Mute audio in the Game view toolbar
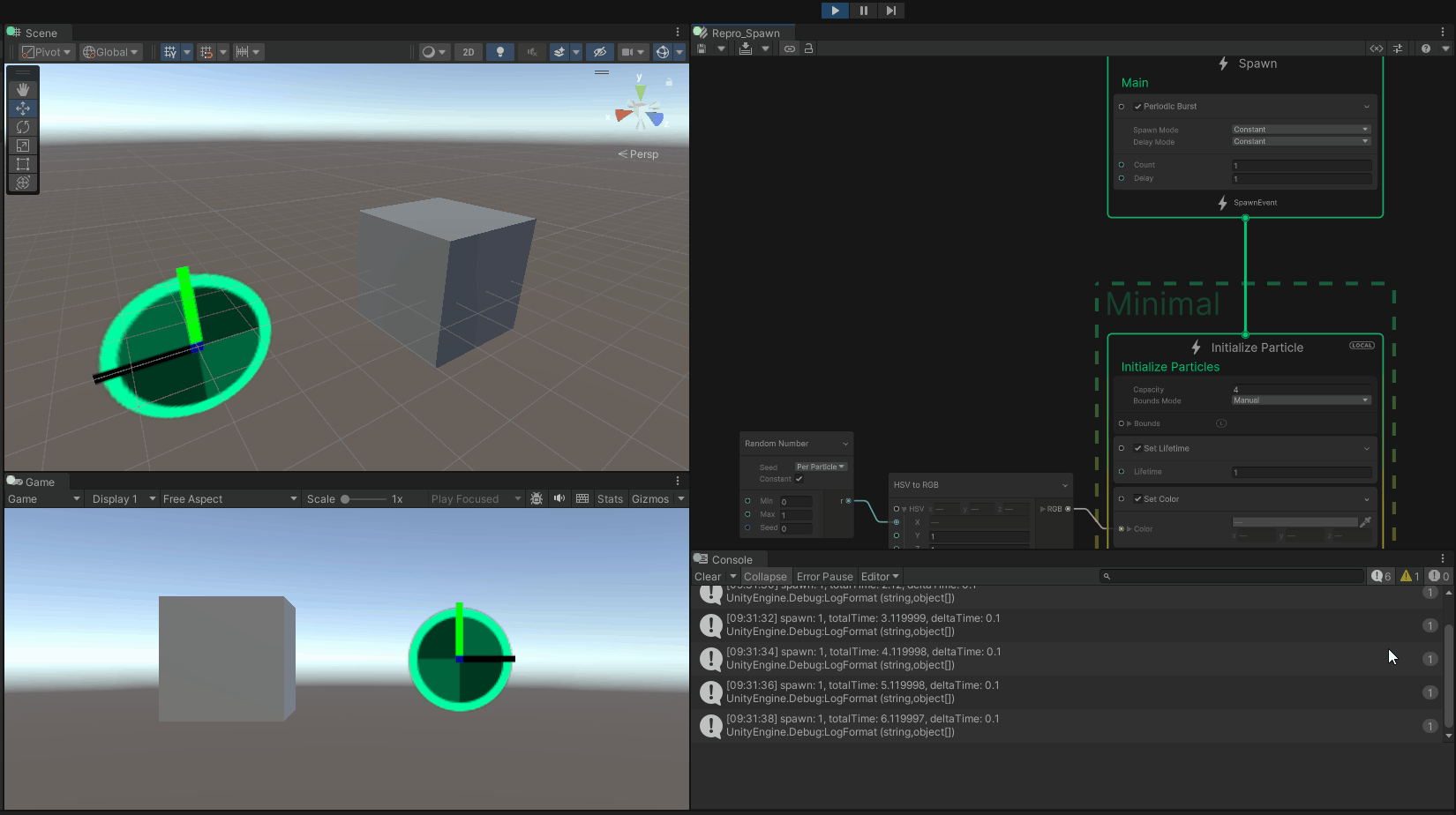This screenshot has height=815, width=1456. coord(559,498)
